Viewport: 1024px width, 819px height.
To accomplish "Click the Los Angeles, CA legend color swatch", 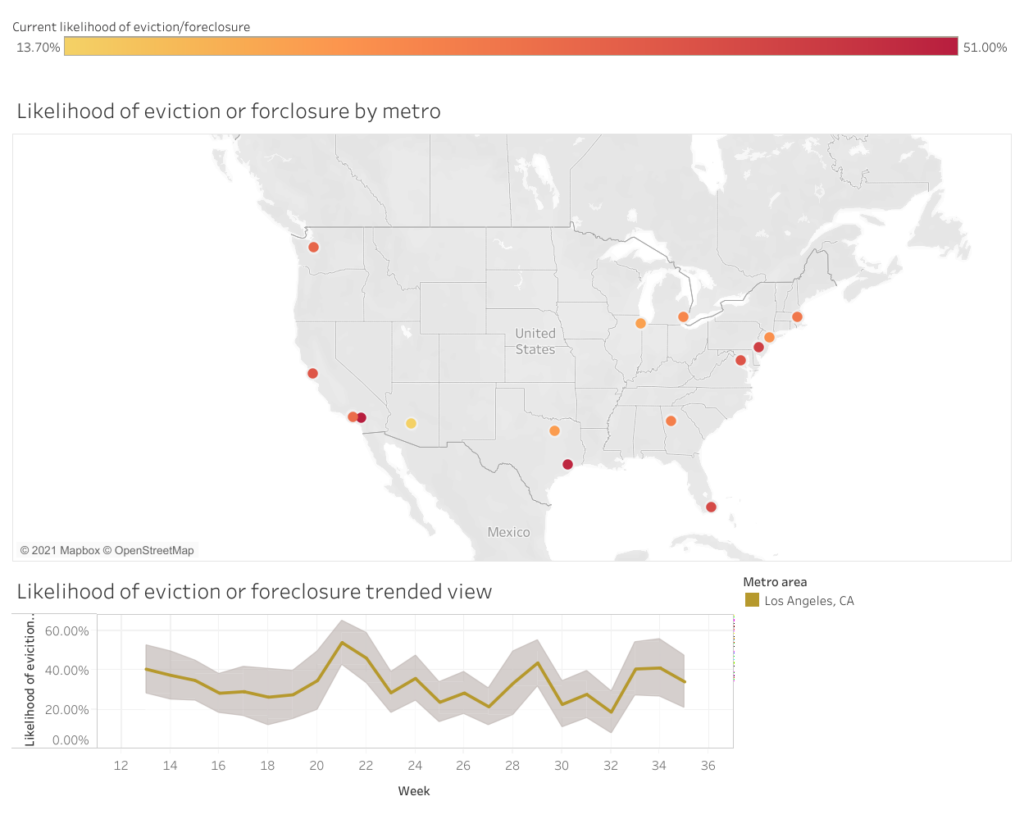I will coord(752,600).
